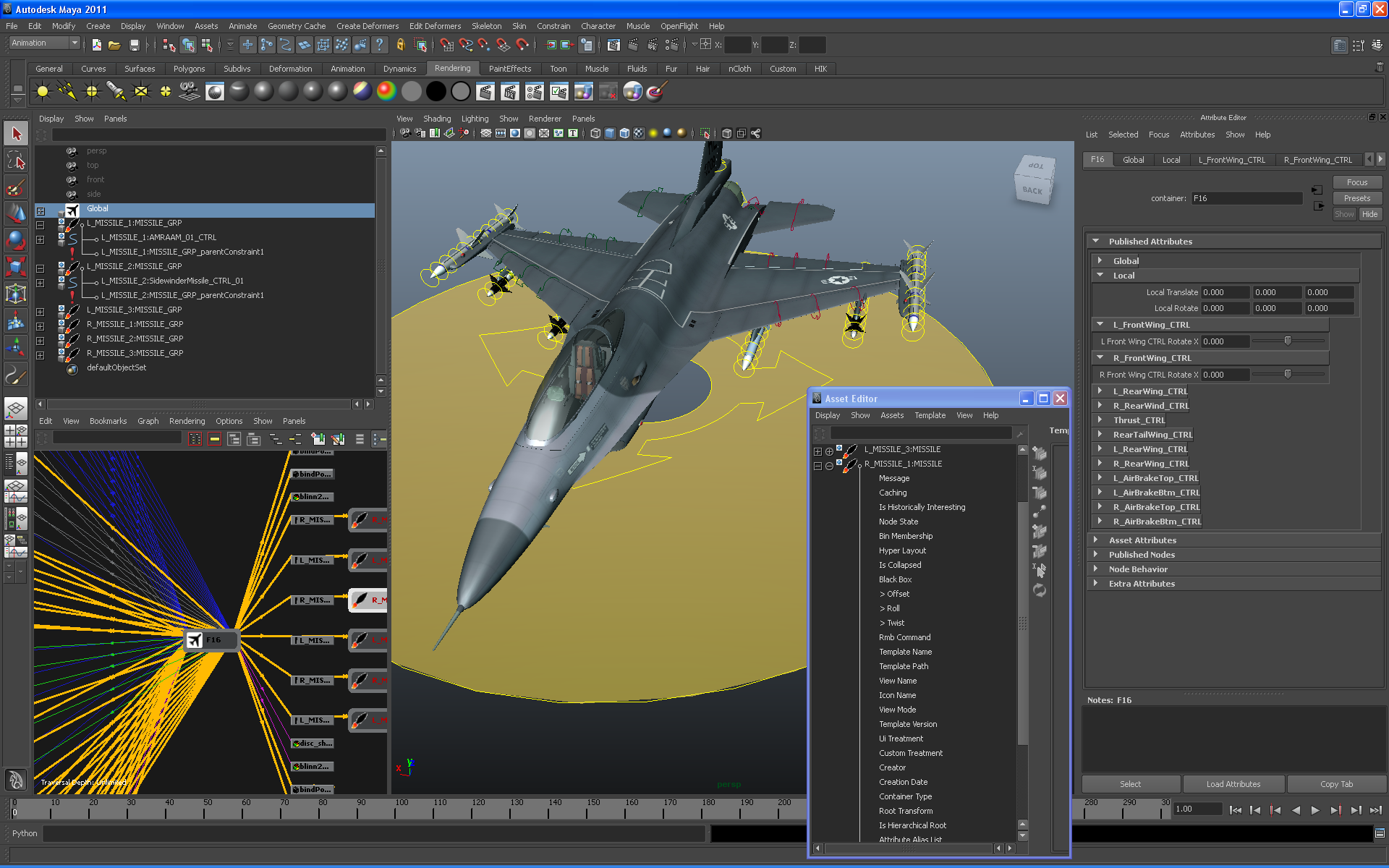Click the textured display icon in the viewport toolbar

coord(639,135)
